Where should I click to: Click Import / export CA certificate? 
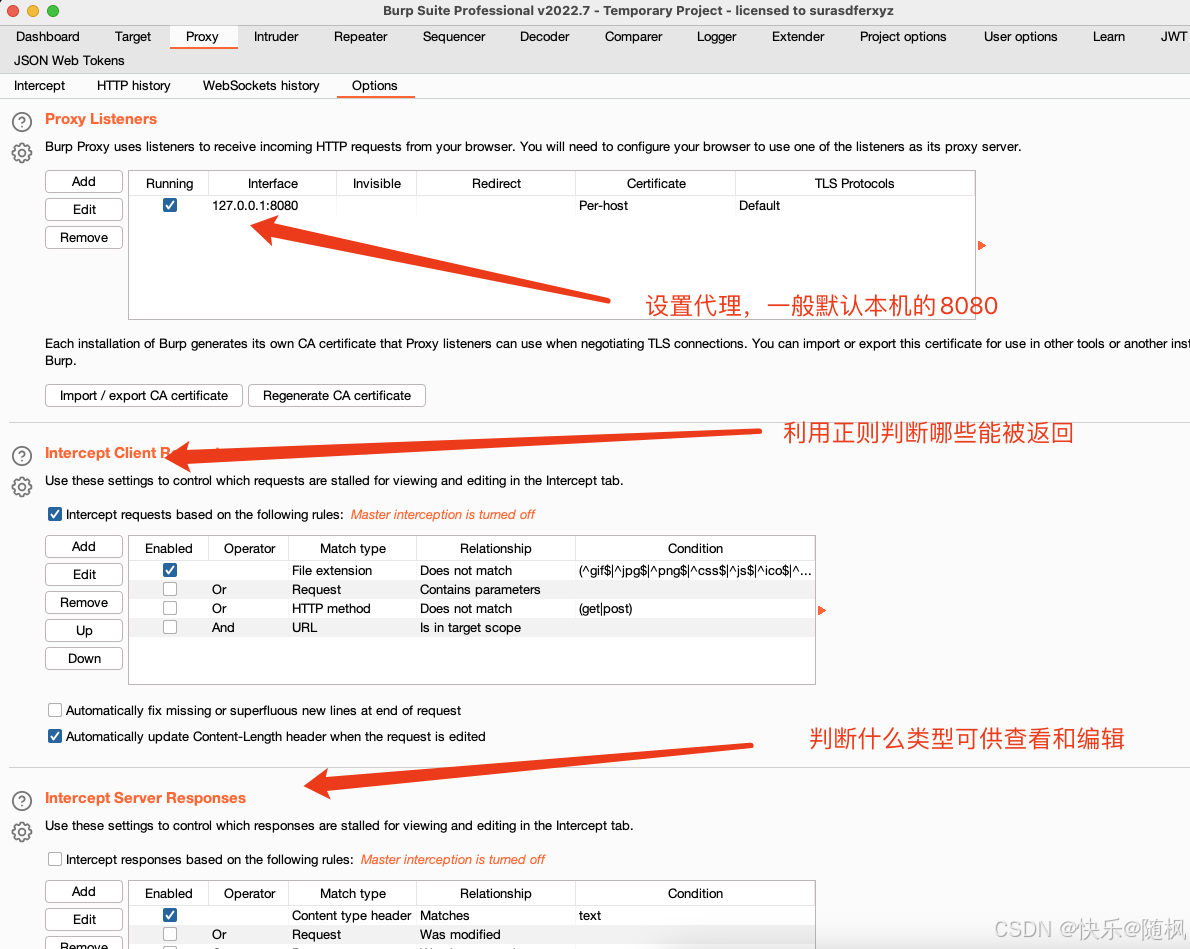pyautogui.click(x=143, y=396)
